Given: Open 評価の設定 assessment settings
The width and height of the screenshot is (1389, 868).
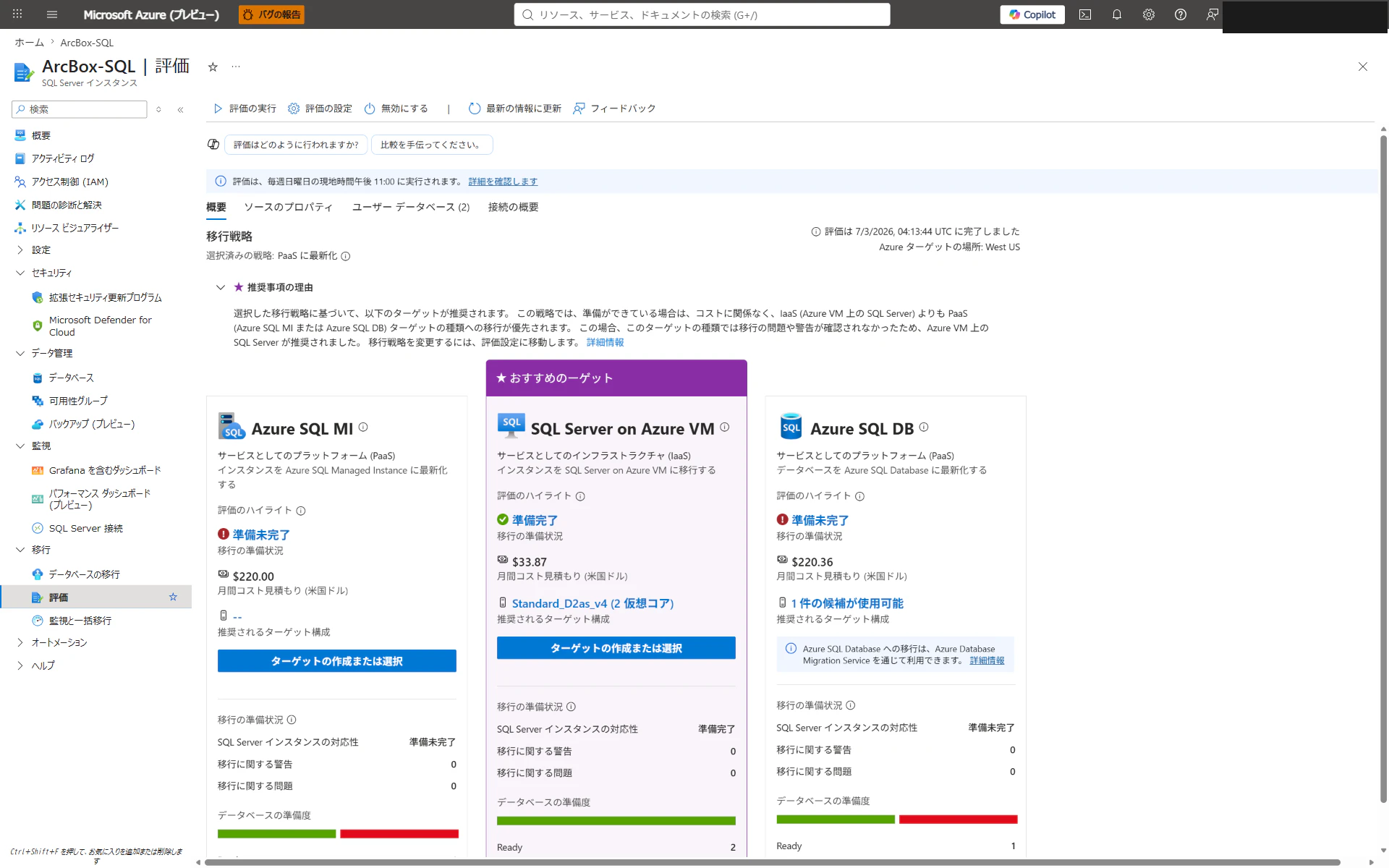Looking at the screenshot, I should (x=320, y=109).
